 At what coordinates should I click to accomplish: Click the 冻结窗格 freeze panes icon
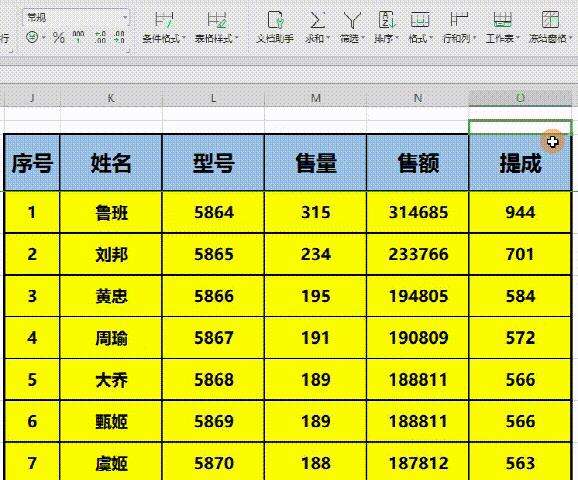point(550,20)
